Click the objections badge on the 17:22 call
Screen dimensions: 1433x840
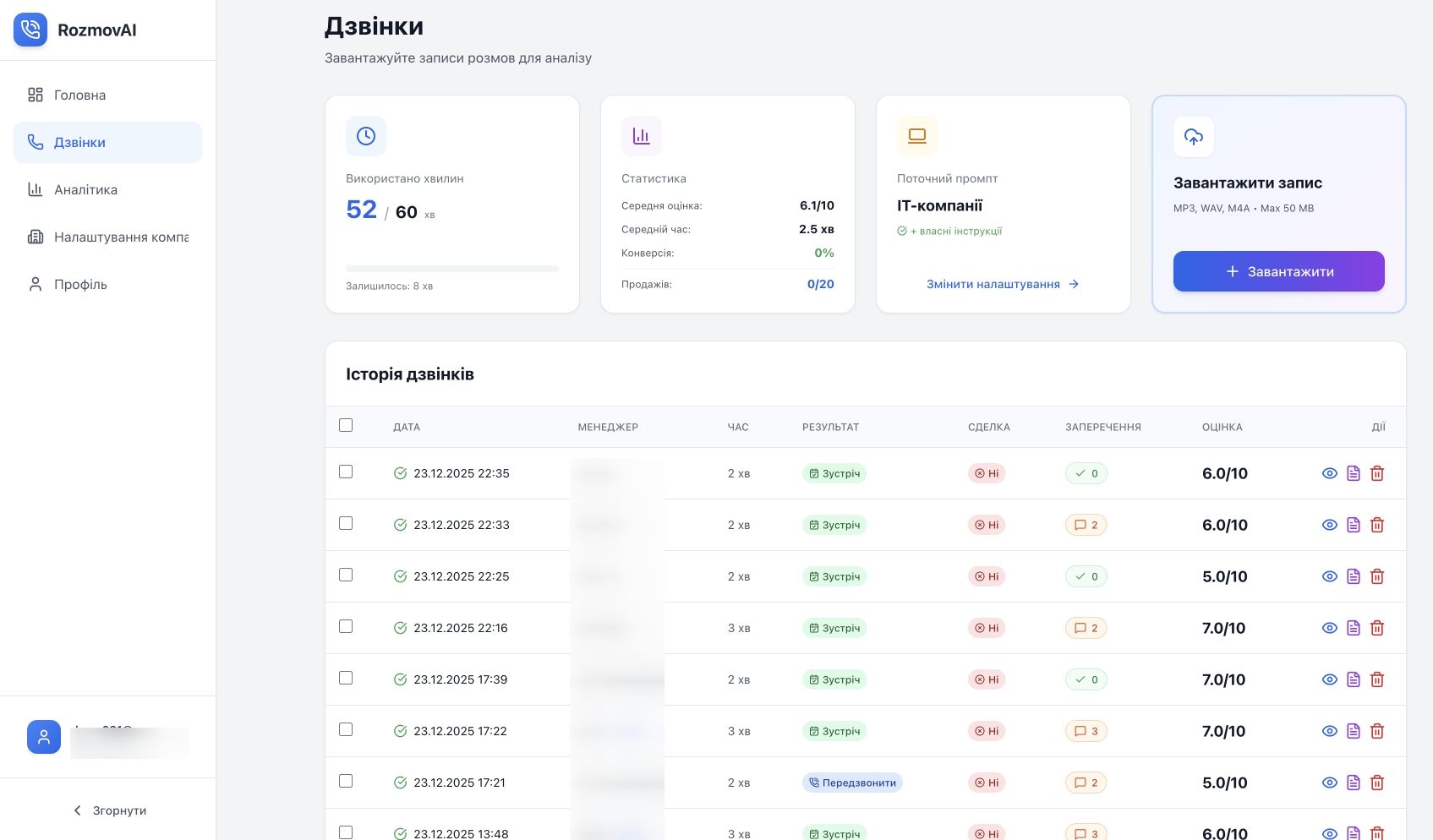pyautogui.click(x=1086, y=731)
